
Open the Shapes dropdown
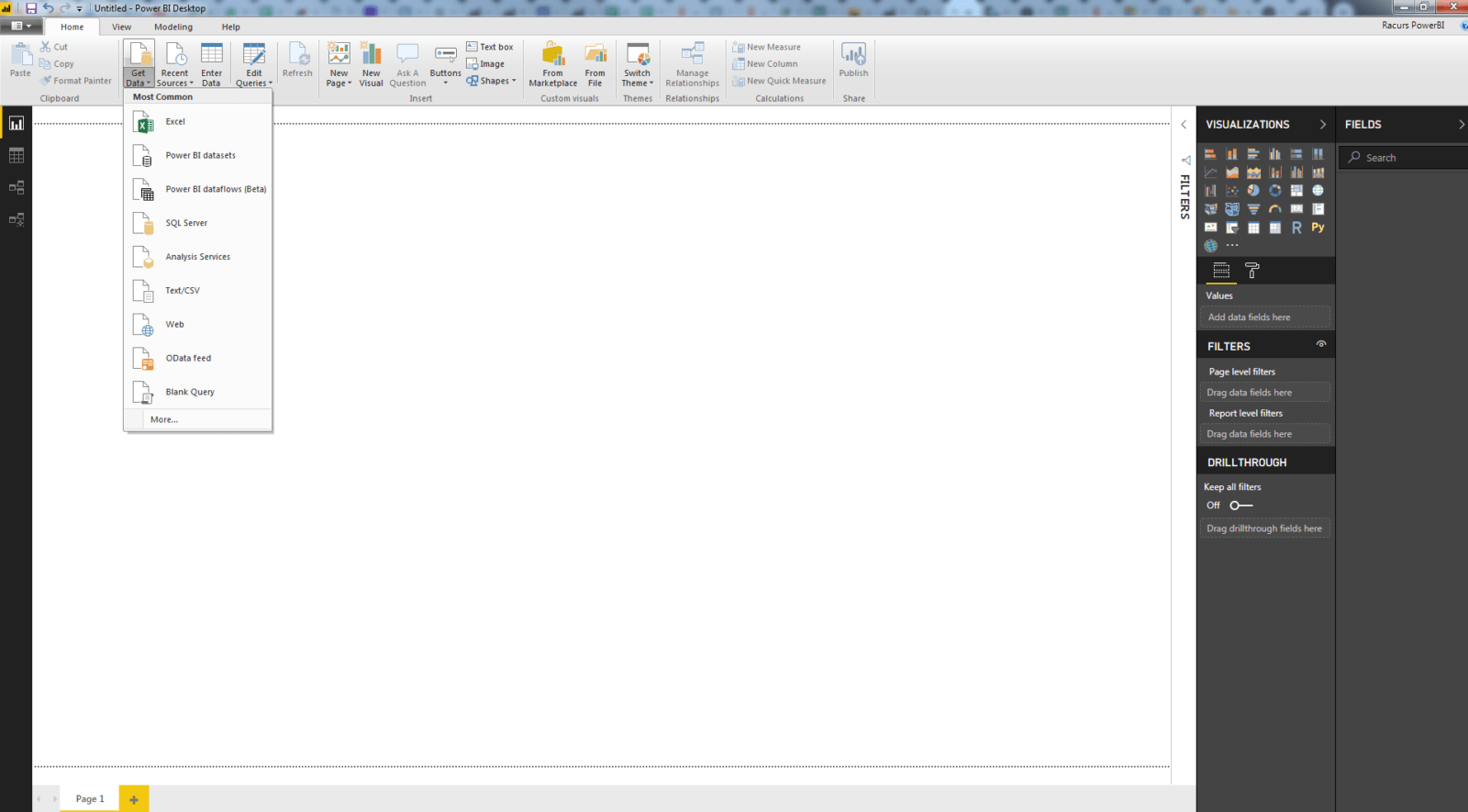coord(492,81)
